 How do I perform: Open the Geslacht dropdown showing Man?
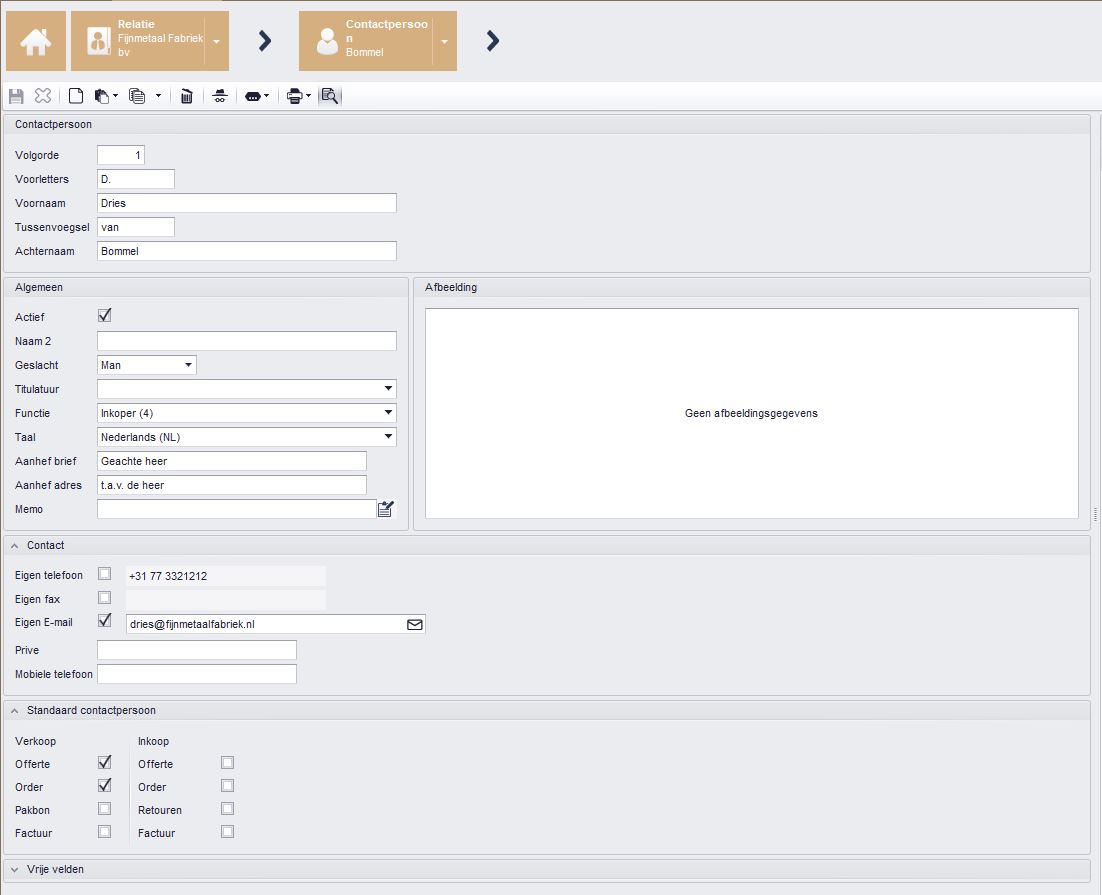[147, 365]
